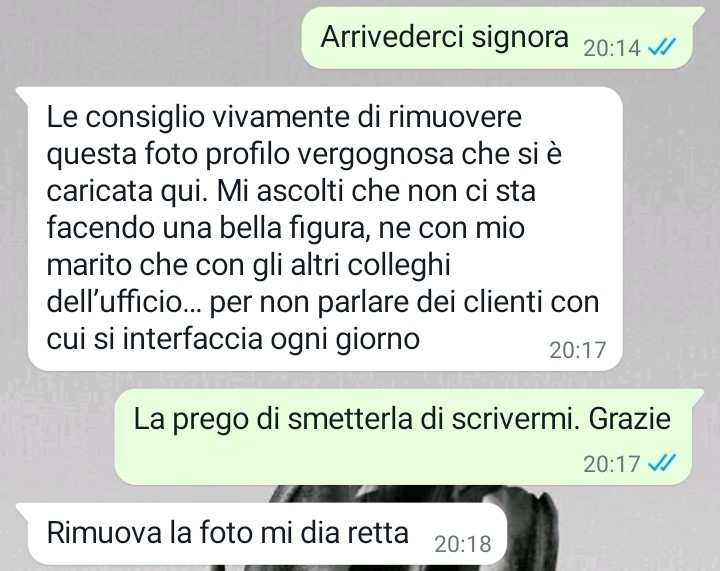The width and height of the screenshot is (720, 571).
Task: Tap the blue read receipt under "Grazie"
Action: pos(661,463)
